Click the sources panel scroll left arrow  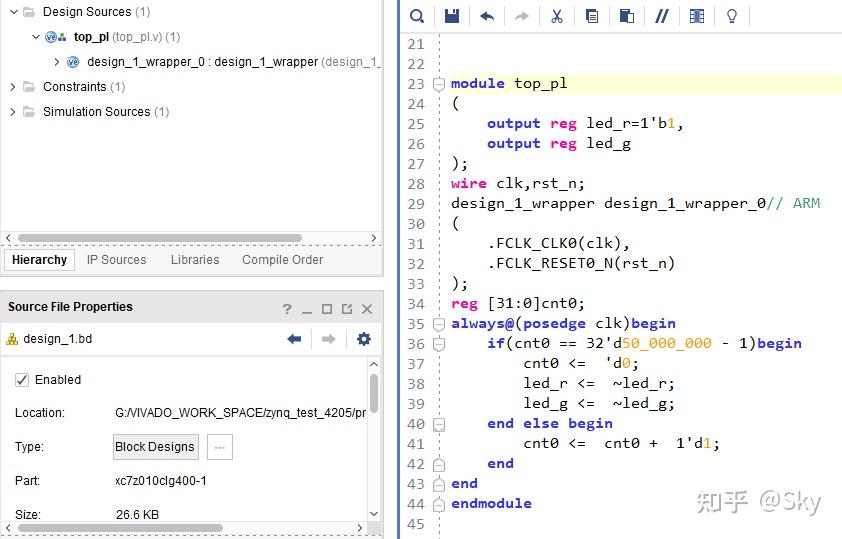(8, 238)
